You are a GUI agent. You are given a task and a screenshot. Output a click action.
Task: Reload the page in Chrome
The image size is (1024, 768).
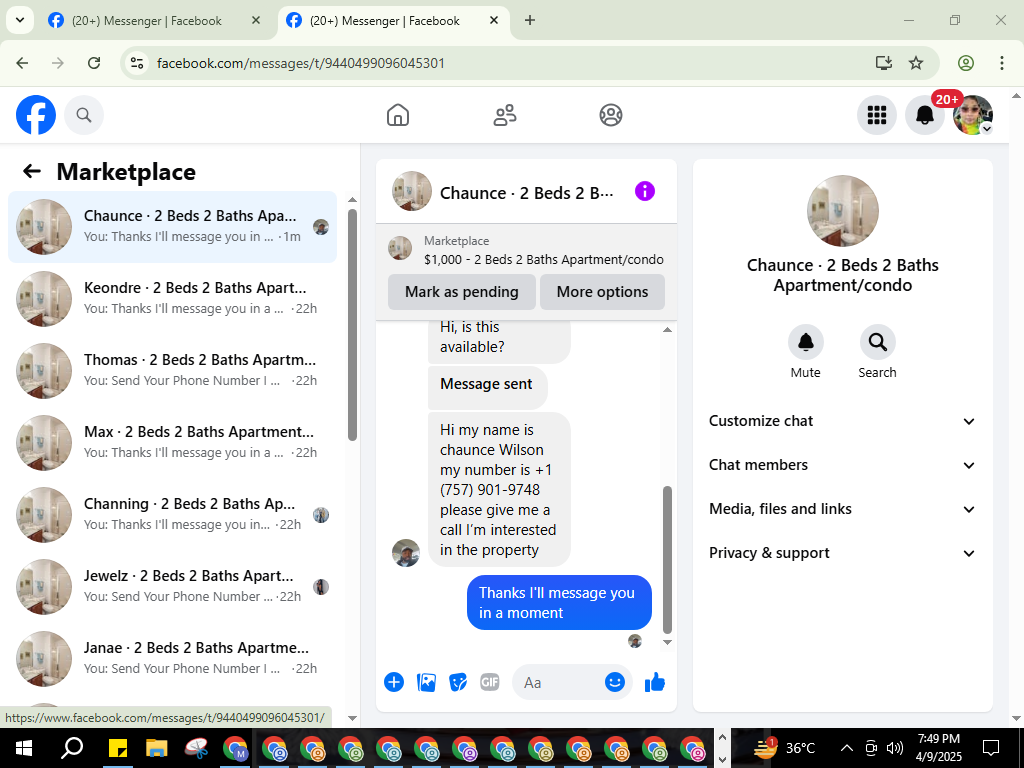coord(94,63)
